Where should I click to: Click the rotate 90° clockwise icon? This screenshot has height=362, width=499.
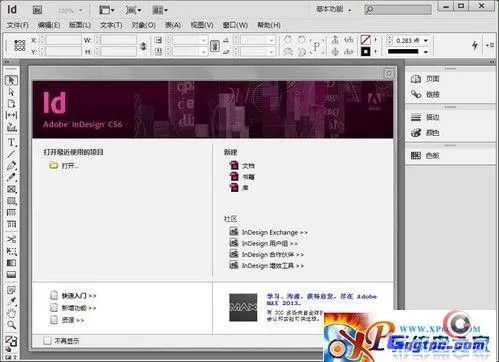288,39
